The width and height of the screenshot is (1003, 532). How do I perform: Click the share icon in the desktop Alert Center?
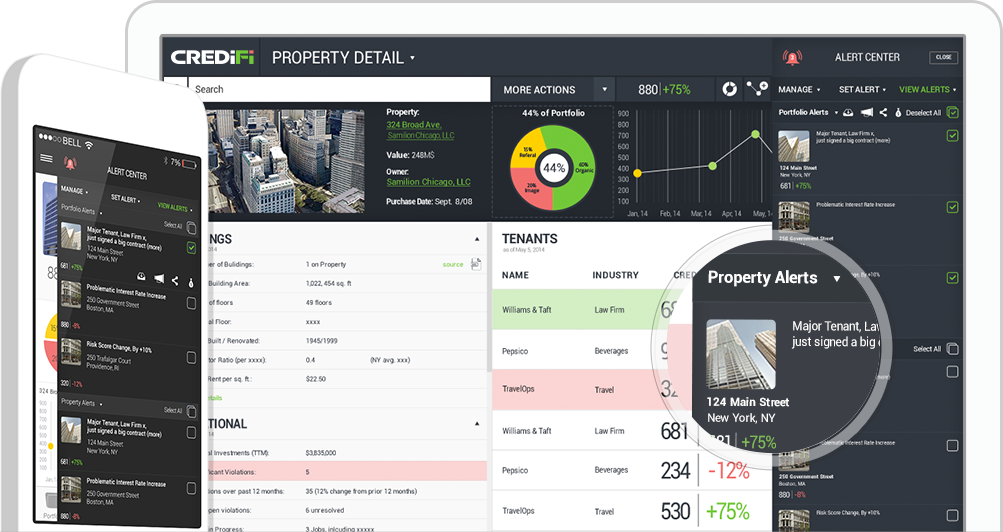(x=883, y=113)
